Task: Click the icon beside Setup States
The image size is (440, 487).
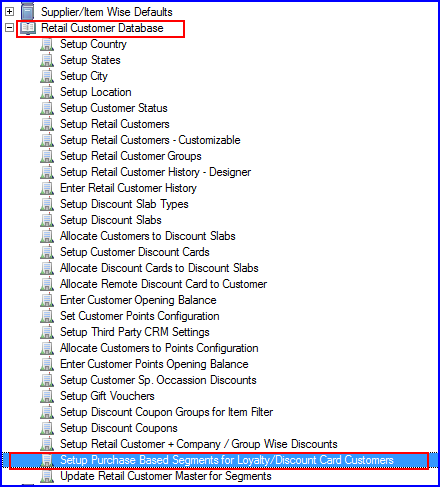Action: [x=47, y=60]
